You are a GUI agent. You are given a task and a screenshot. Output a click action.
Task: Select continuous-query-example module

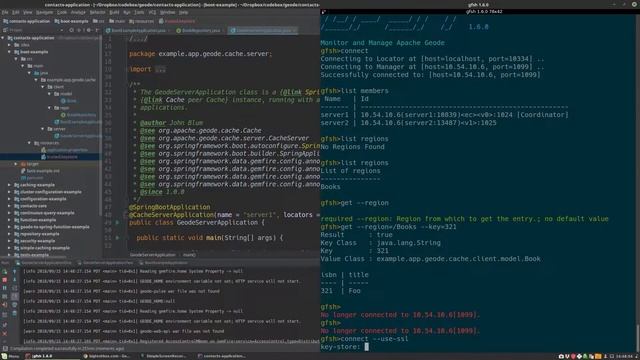pos(44,213)
